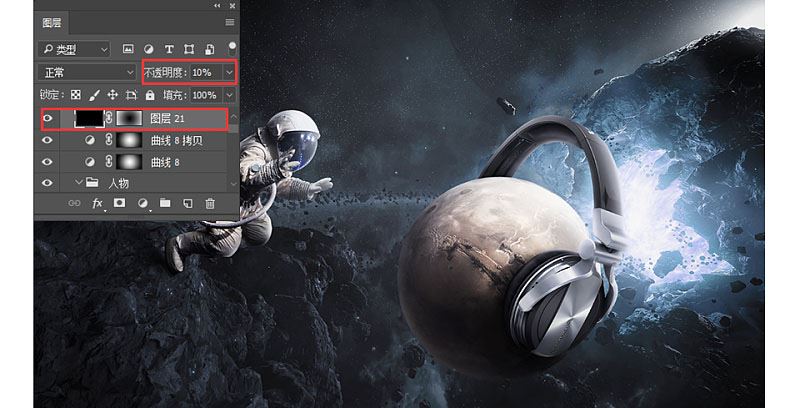Hide layer 曲线 8 拷贝 via eye icon

(47, 140)
